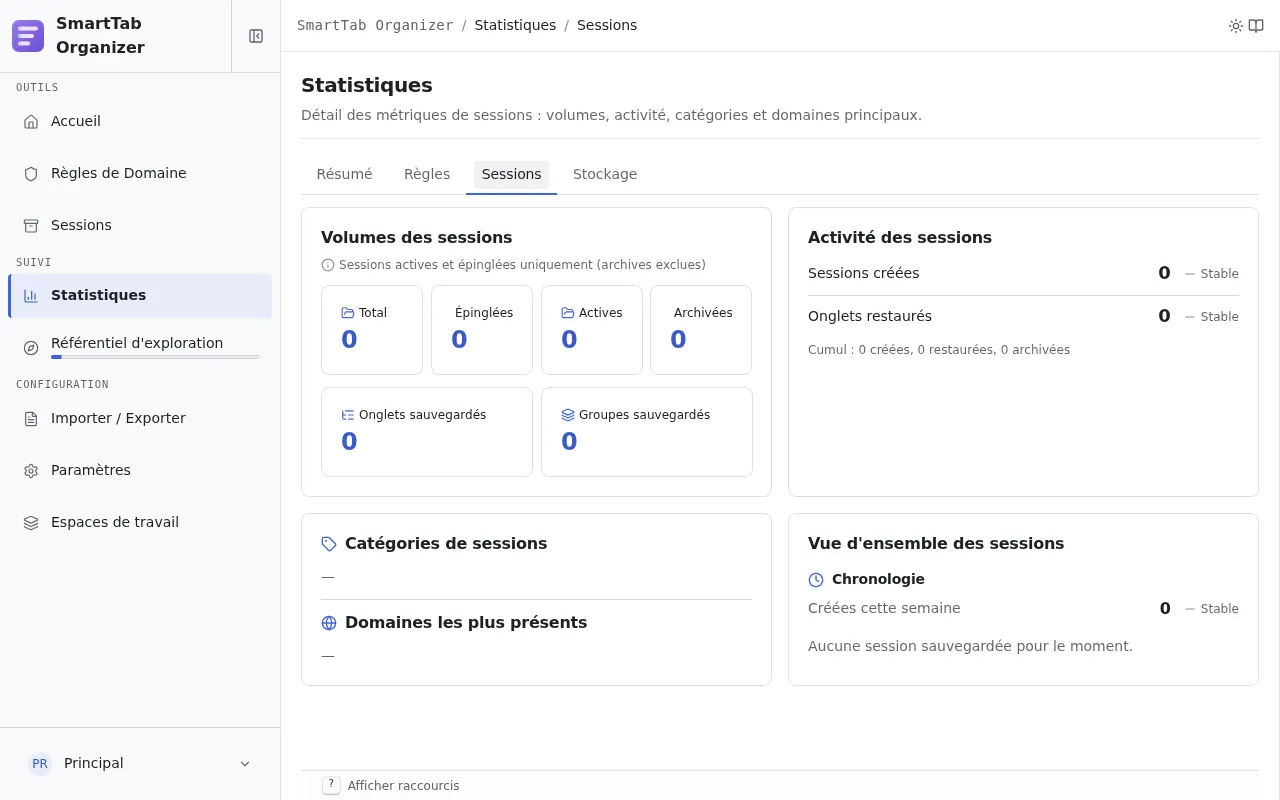Open Accueil in the sidebar
Viewport: 1280px width, 800px height.
[140, 121]
